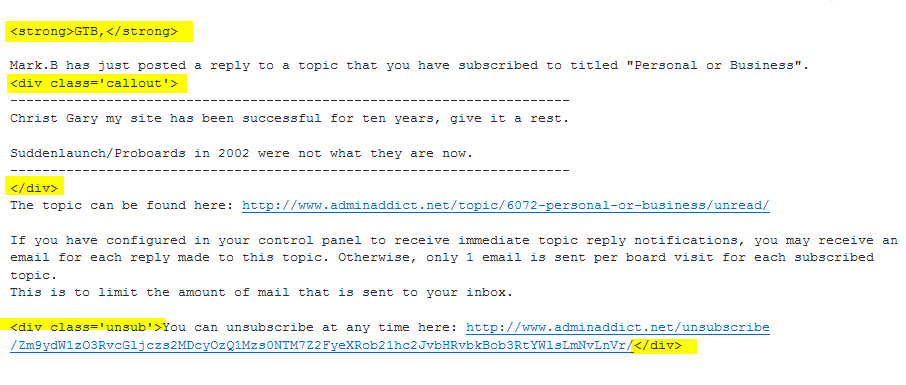
Task: Click the 'Christ Gary my site' sentence
Action: coord(289,119)
